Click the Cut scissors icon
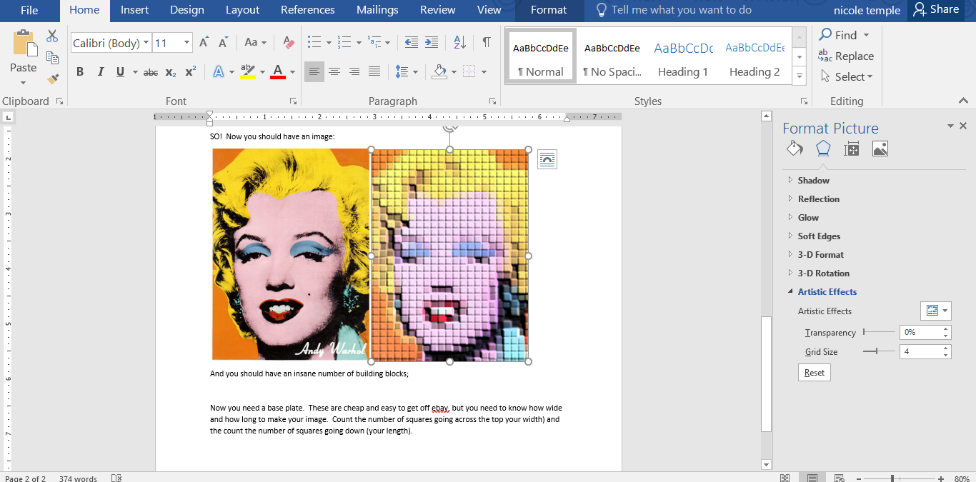Image resolution: width=976 pixels, height=482 pixels. point(52,35)
